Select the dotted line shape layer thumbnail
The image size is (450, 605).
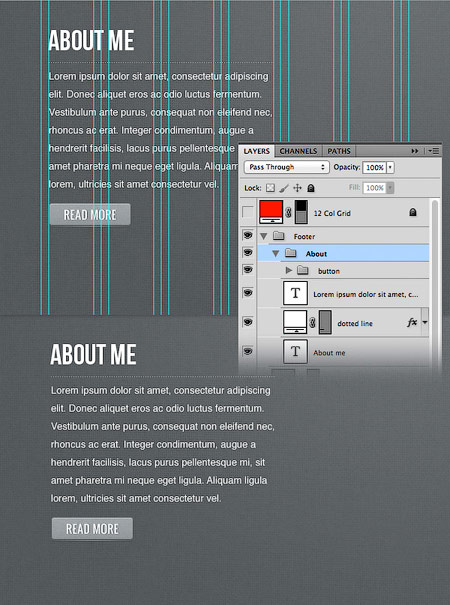tap(295, 322)
